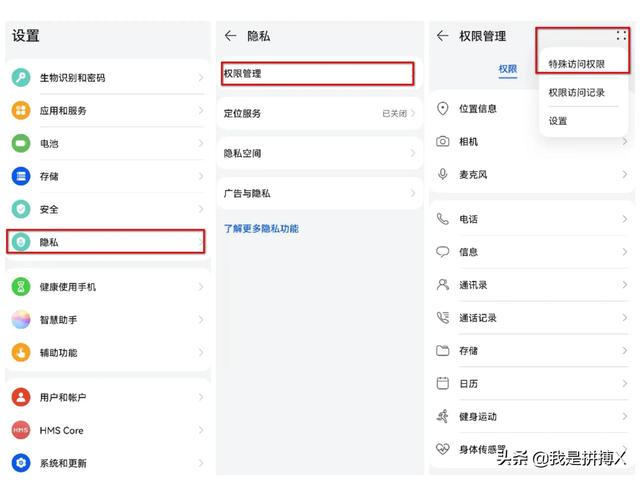
Task: Tap the 通话记录 label
Action: click(x=478, y=318)
